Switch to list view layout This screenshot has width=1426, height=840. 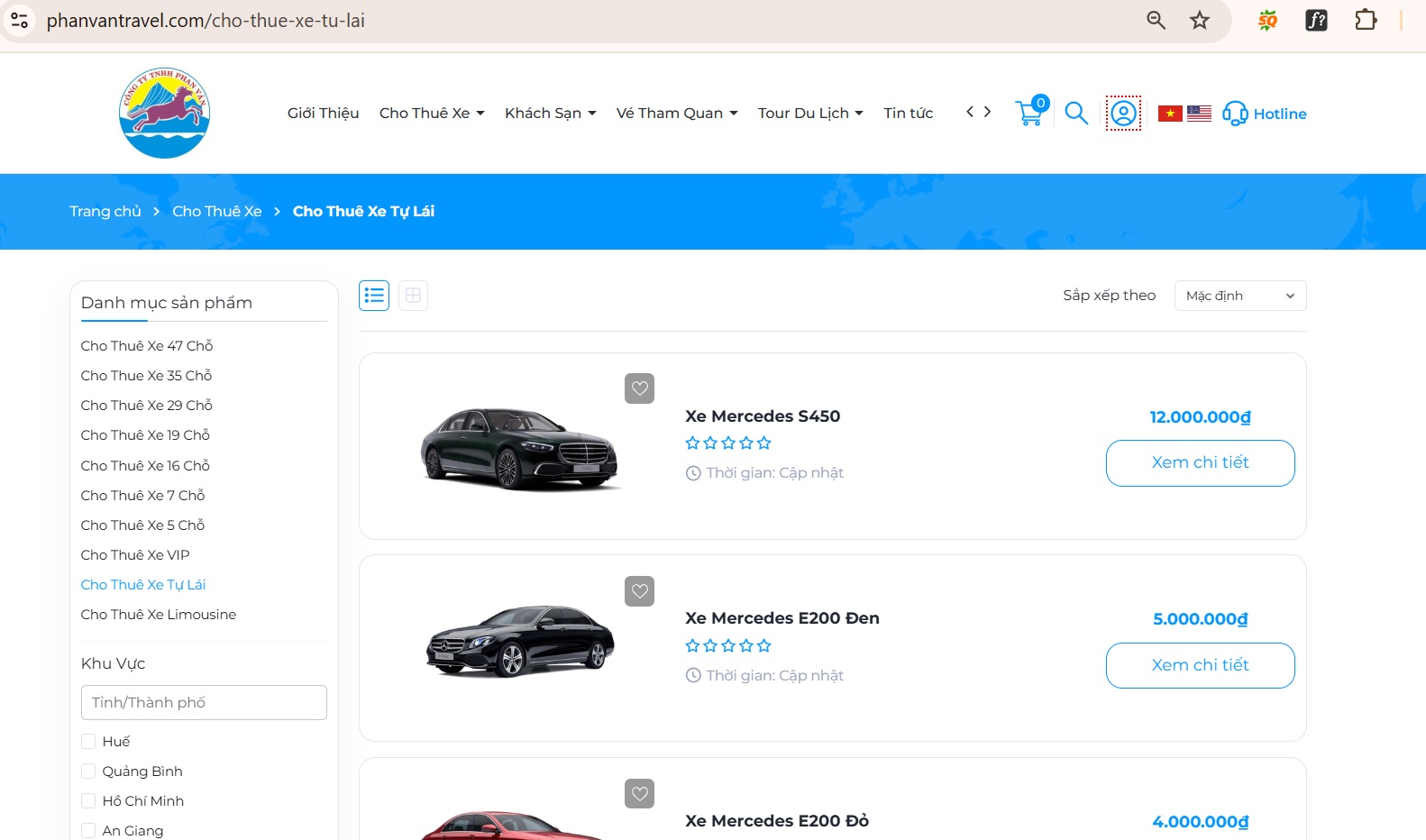click(x=374, y=296)
